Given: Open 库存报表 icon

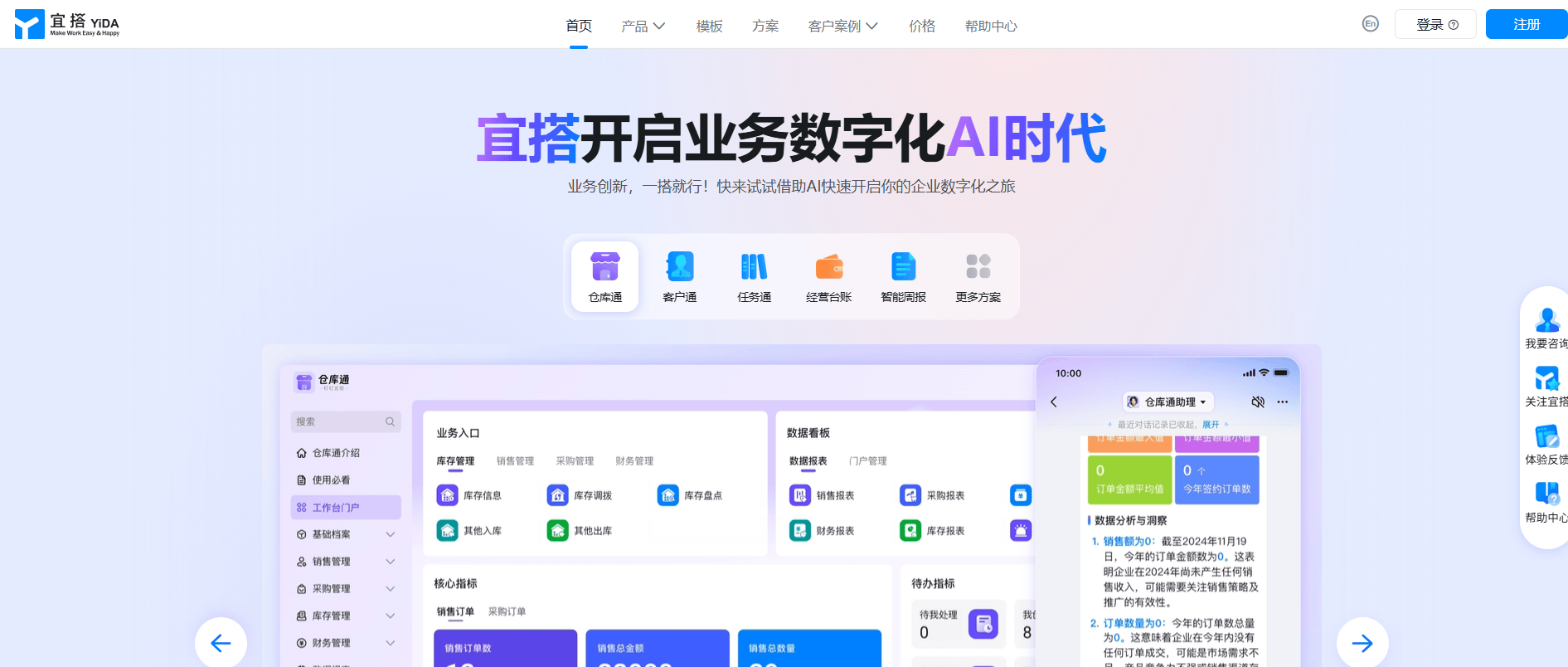Looking at the screenshot, I should tap(910, 530).
